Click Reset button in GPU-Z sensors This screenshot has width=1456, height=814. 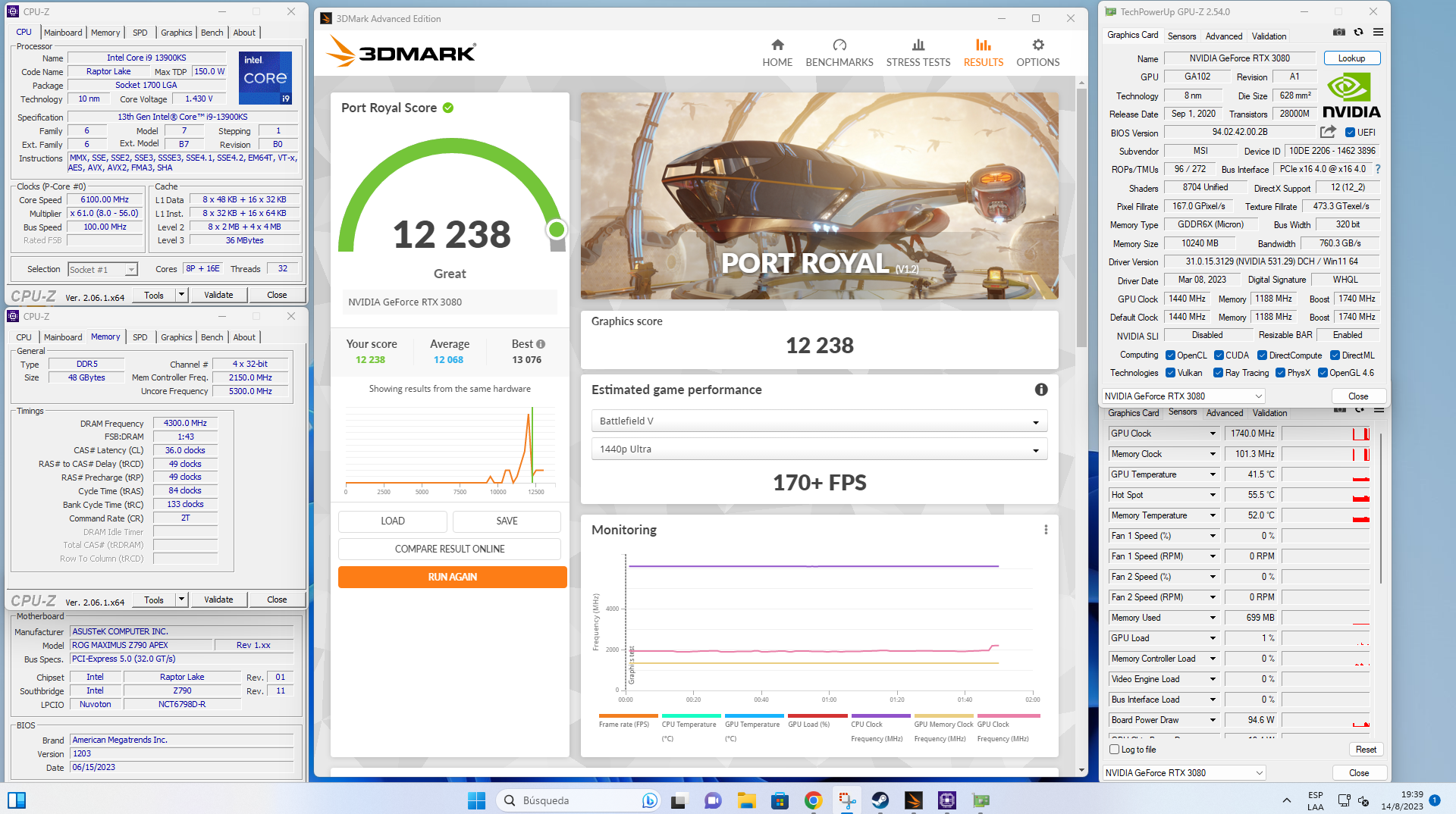click(x=1366, y=750)
